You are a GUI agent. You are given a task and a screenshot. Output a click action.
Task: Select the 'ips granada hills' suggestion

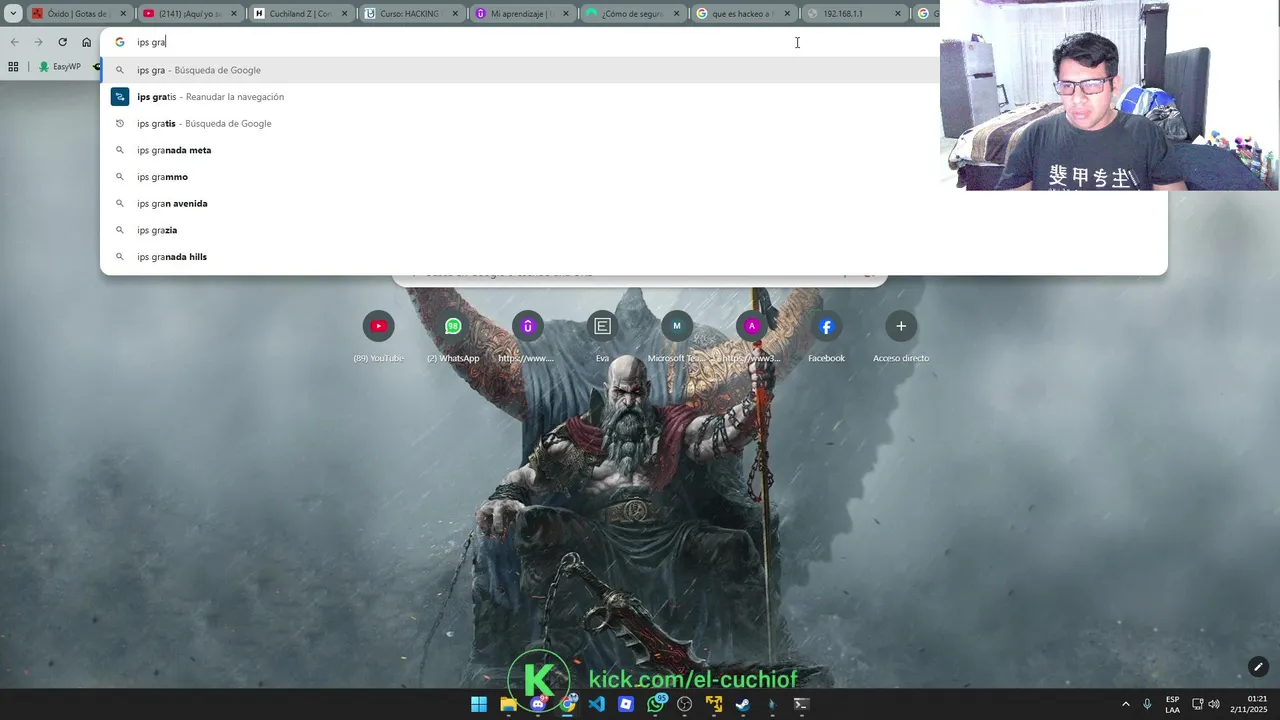tap(633, 257)
